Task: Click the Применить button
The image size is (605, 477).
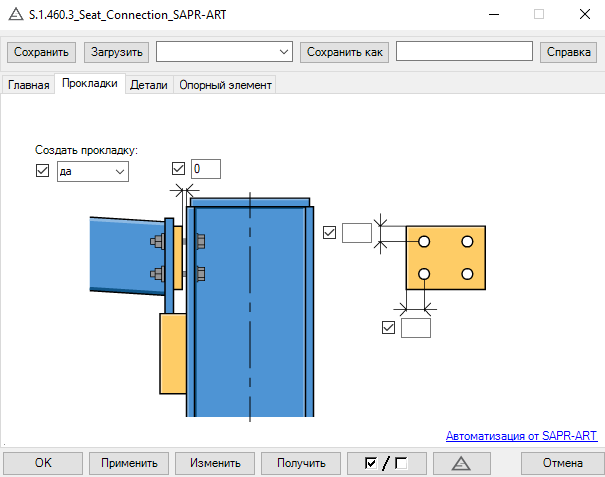Action: tap(129, 463)
